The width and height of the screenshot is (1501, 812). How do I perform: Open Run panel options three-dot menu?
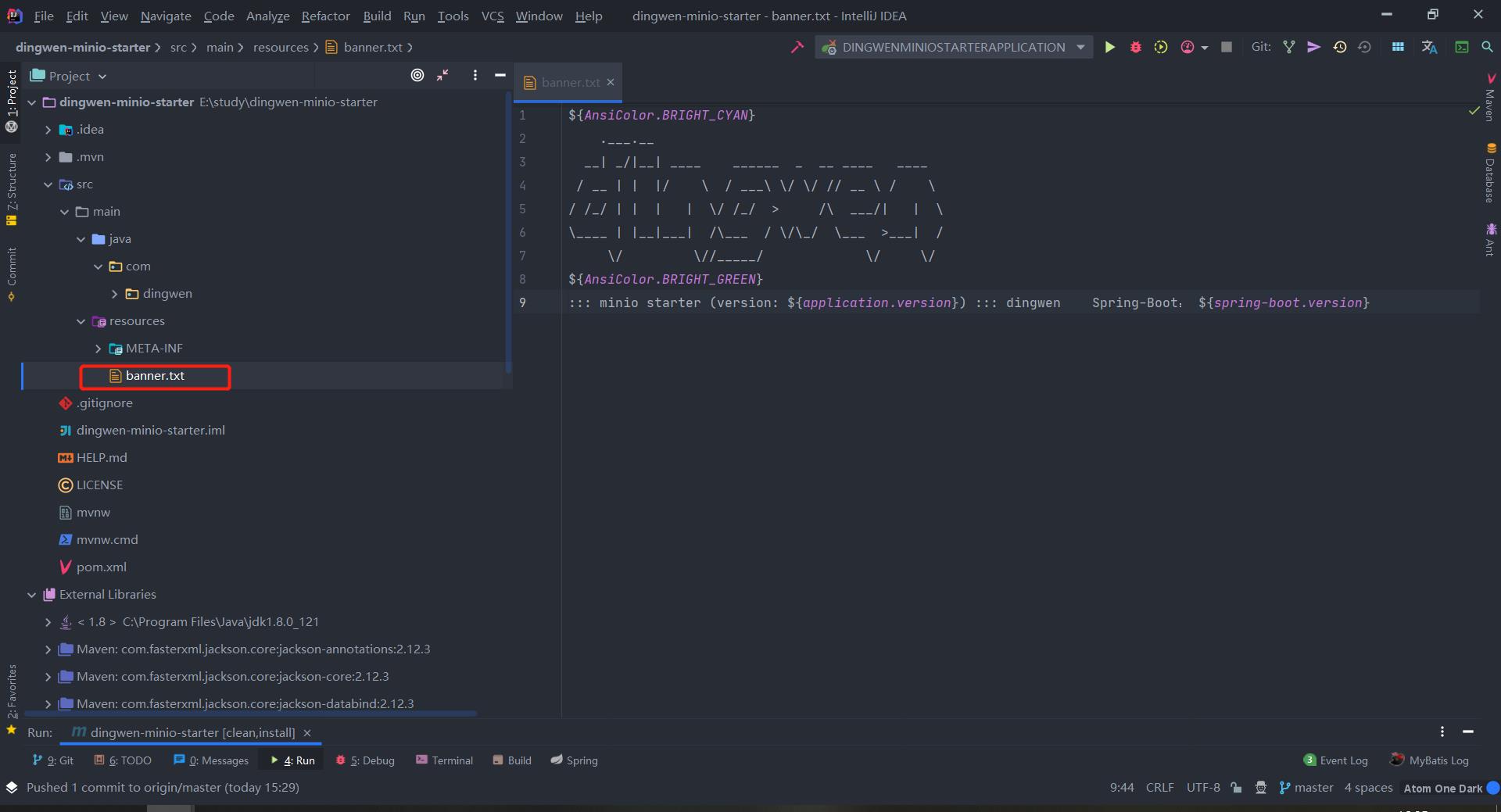1442,732
